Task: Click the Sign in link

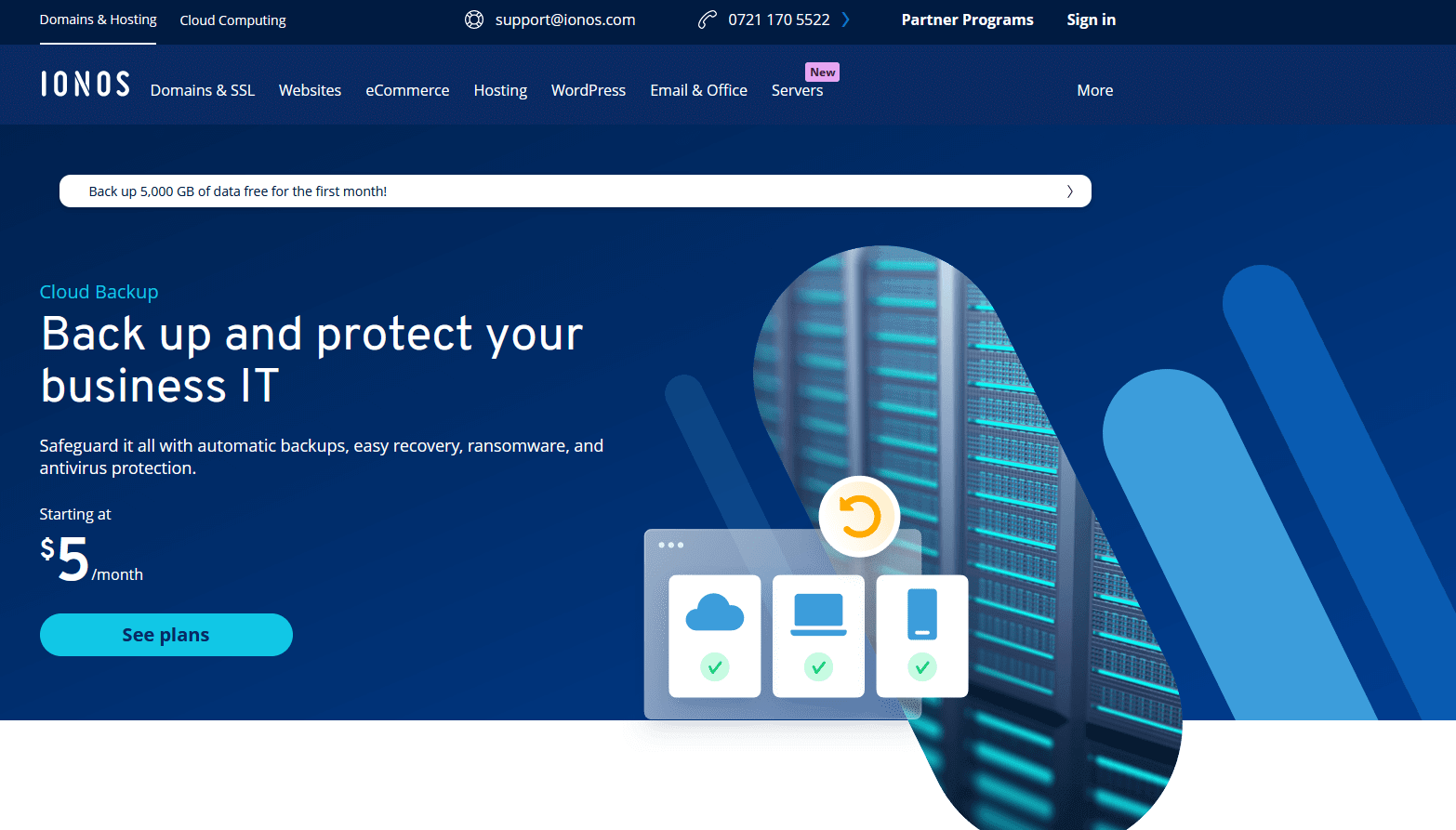Action: point(1091,20)
